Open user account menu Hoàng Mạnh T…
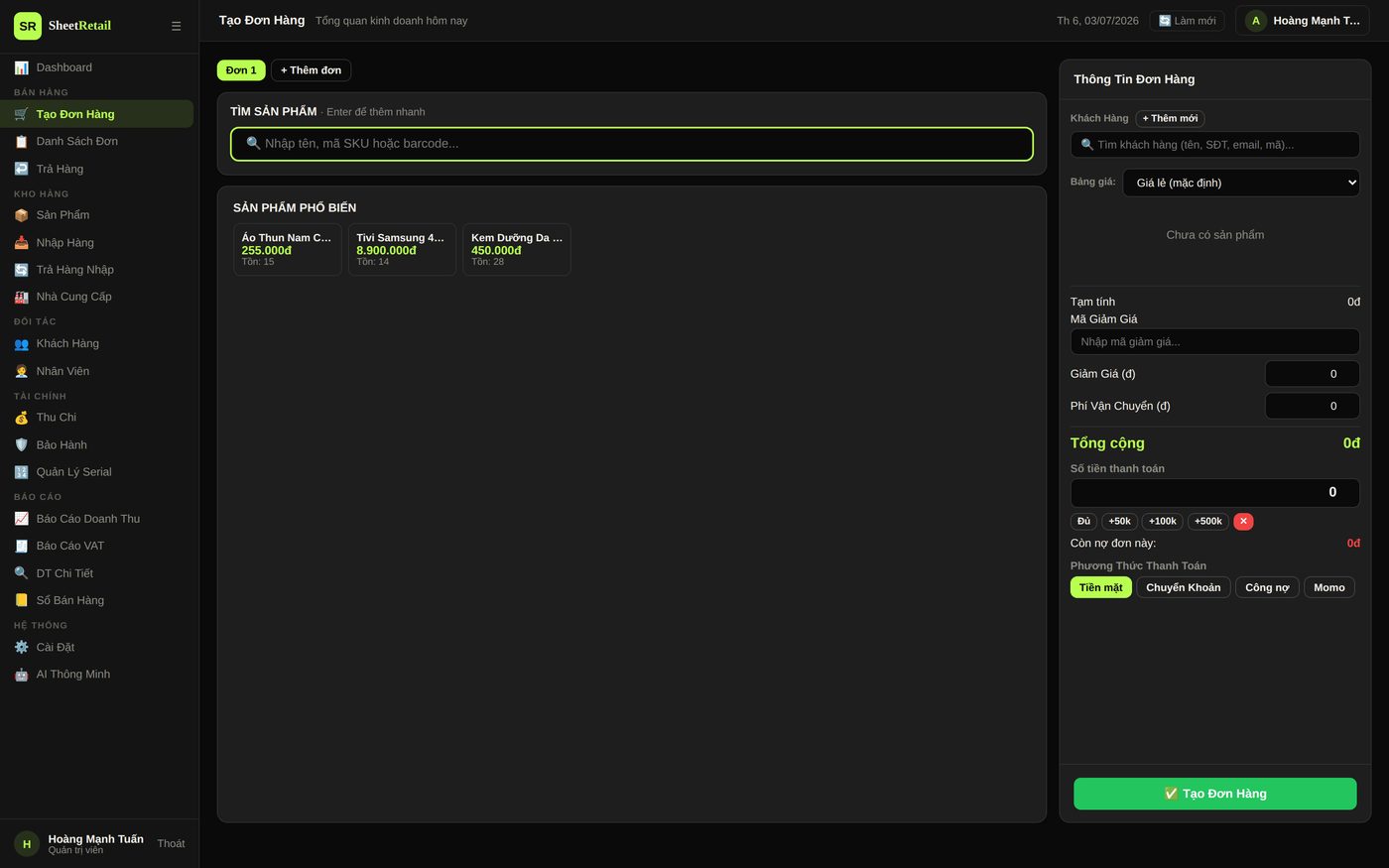Image resolution: width=1389 pixels, height=868 pixels. [1302, 21]
